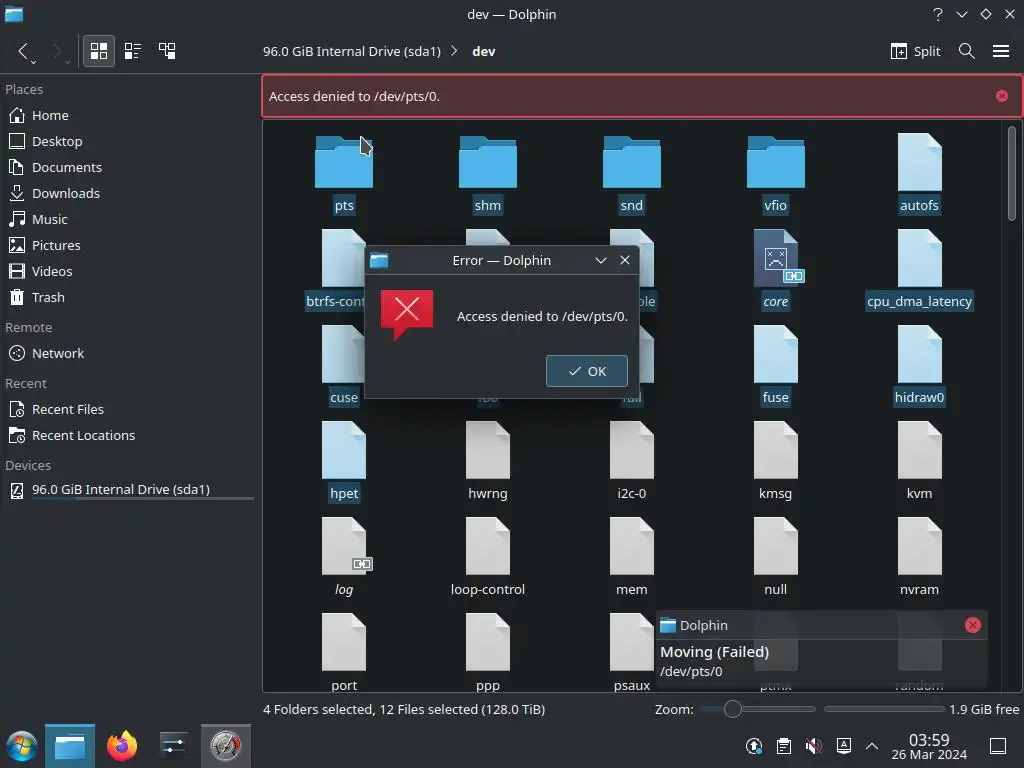The width and height of the screenshot is (1024, 768).
Task: Open back history dropdown arrow
Action: click(33, 62)
